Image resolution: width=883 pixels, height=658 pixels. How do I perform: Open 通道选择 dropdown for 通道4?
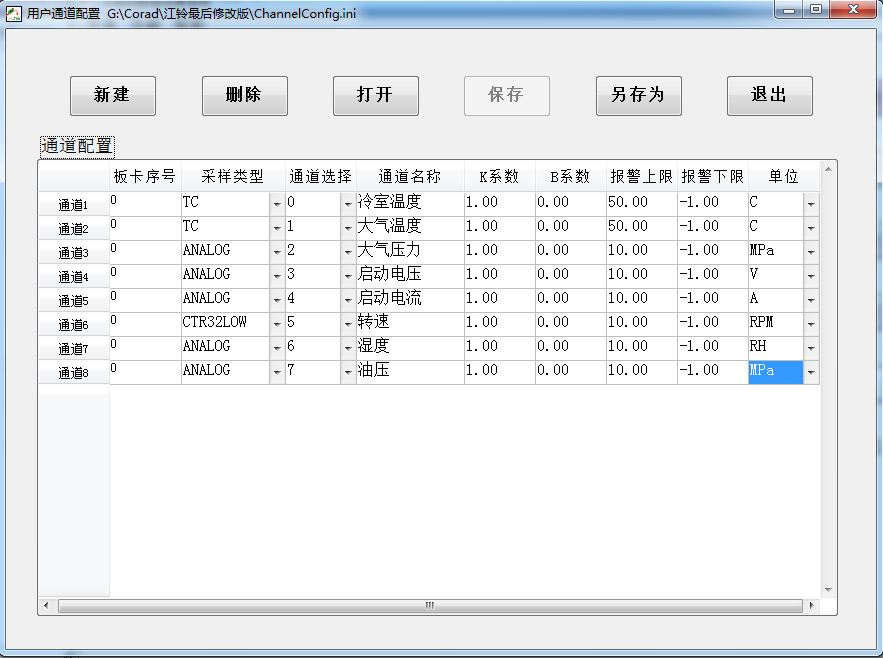348,276
